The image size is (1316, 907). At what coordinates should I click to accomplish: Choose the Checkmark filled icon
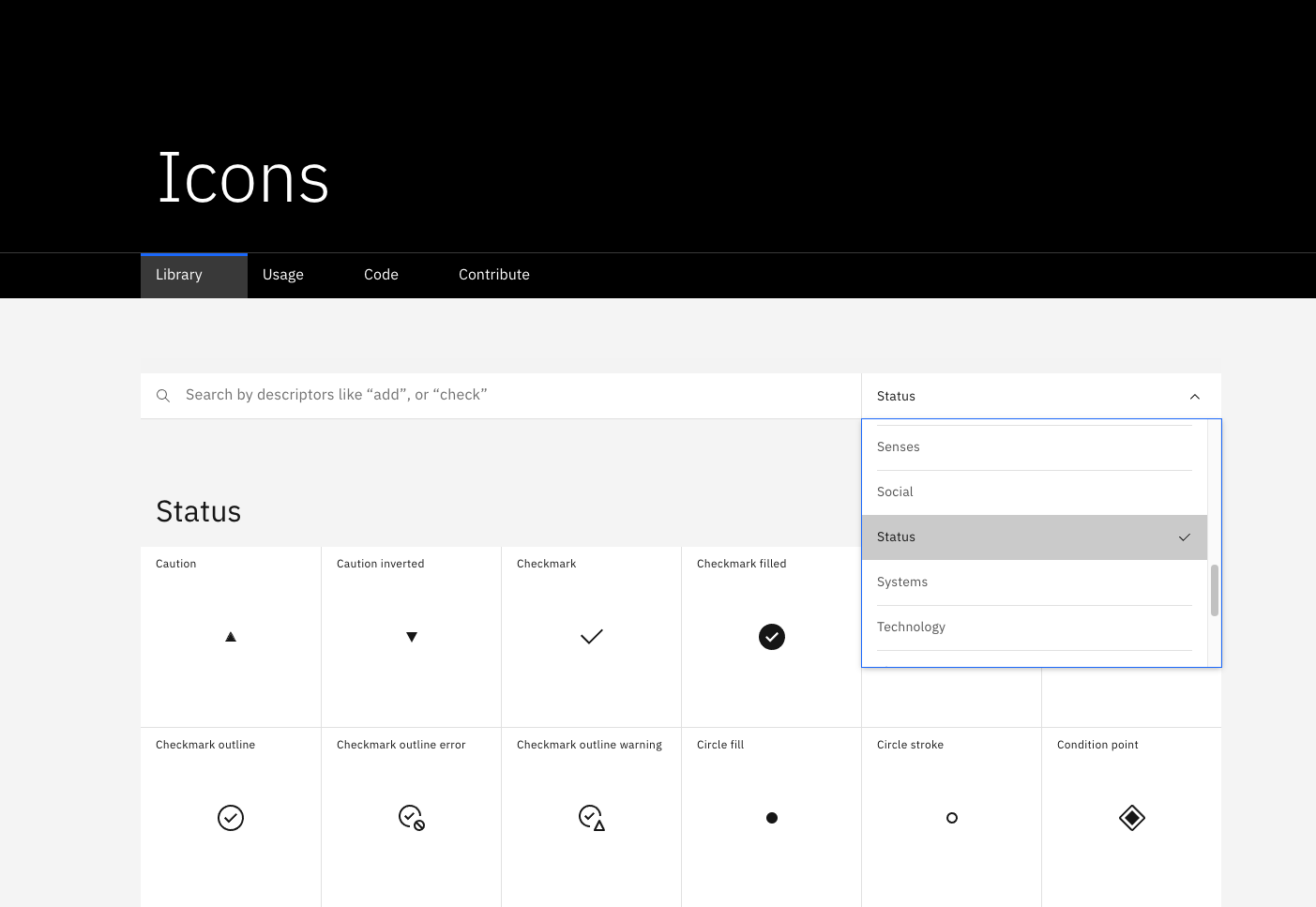(x=771, y=637)
